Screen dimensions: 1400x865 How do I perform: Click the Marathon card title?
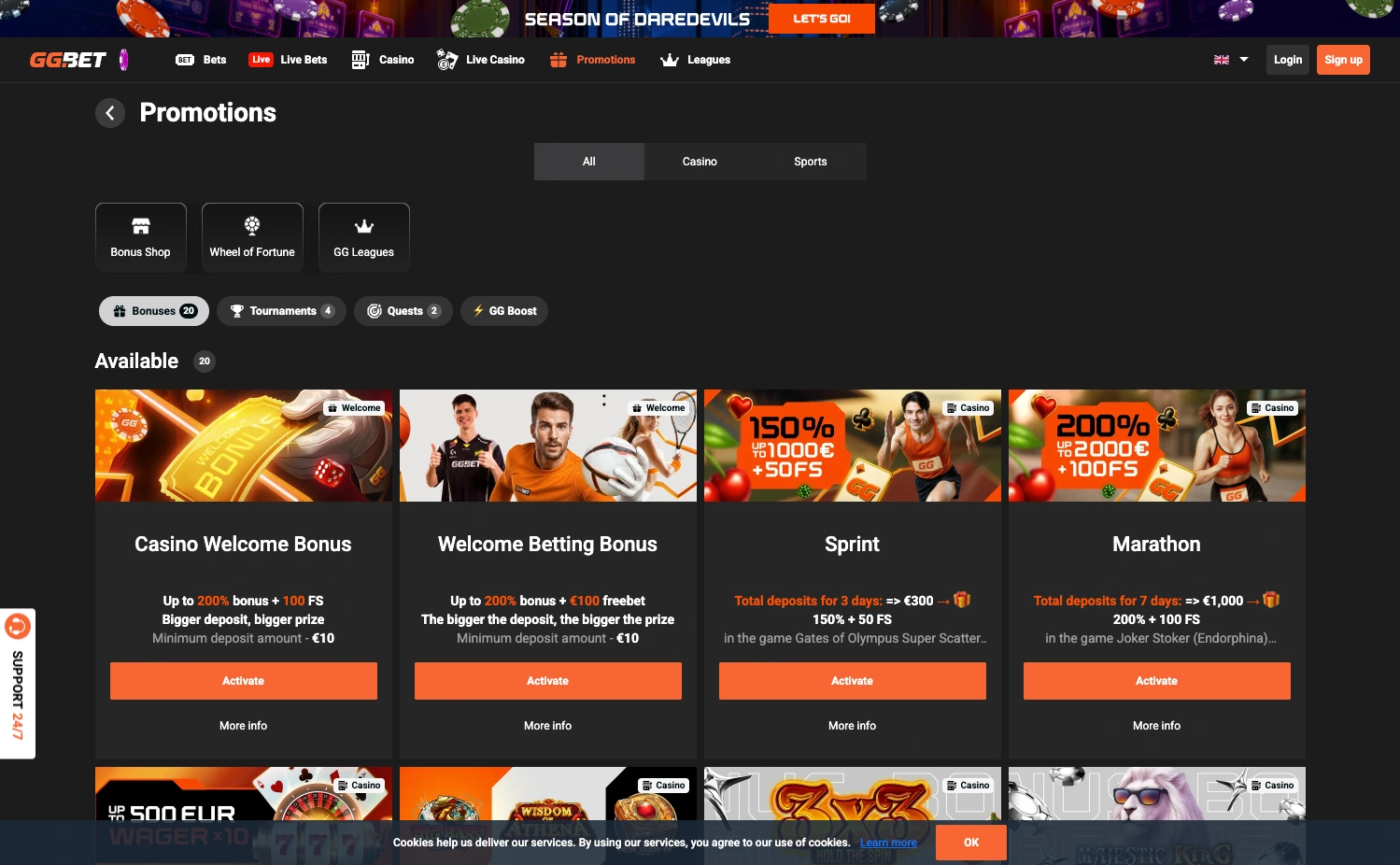1157,545
